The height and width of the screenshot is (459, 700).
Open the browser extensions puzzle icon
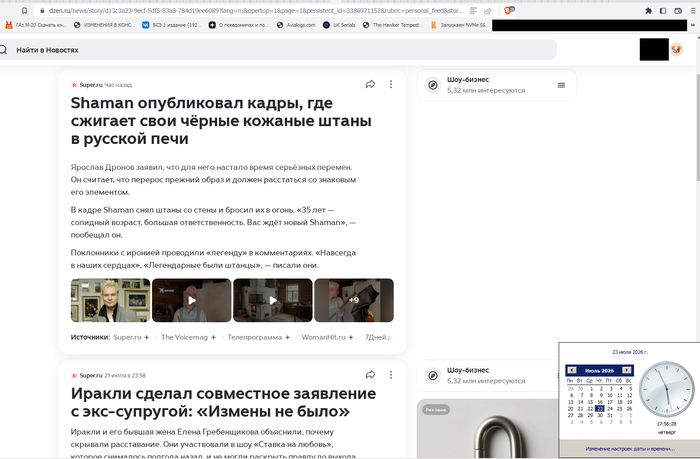pyautogui.click(x=648, y=11)
